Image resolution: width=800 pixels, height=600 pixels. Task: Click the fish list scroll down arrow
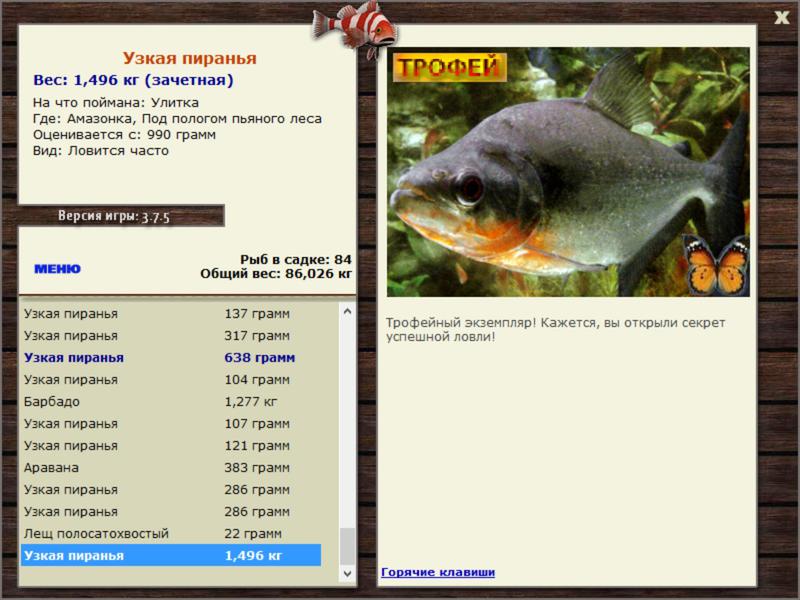click(347, 573)
